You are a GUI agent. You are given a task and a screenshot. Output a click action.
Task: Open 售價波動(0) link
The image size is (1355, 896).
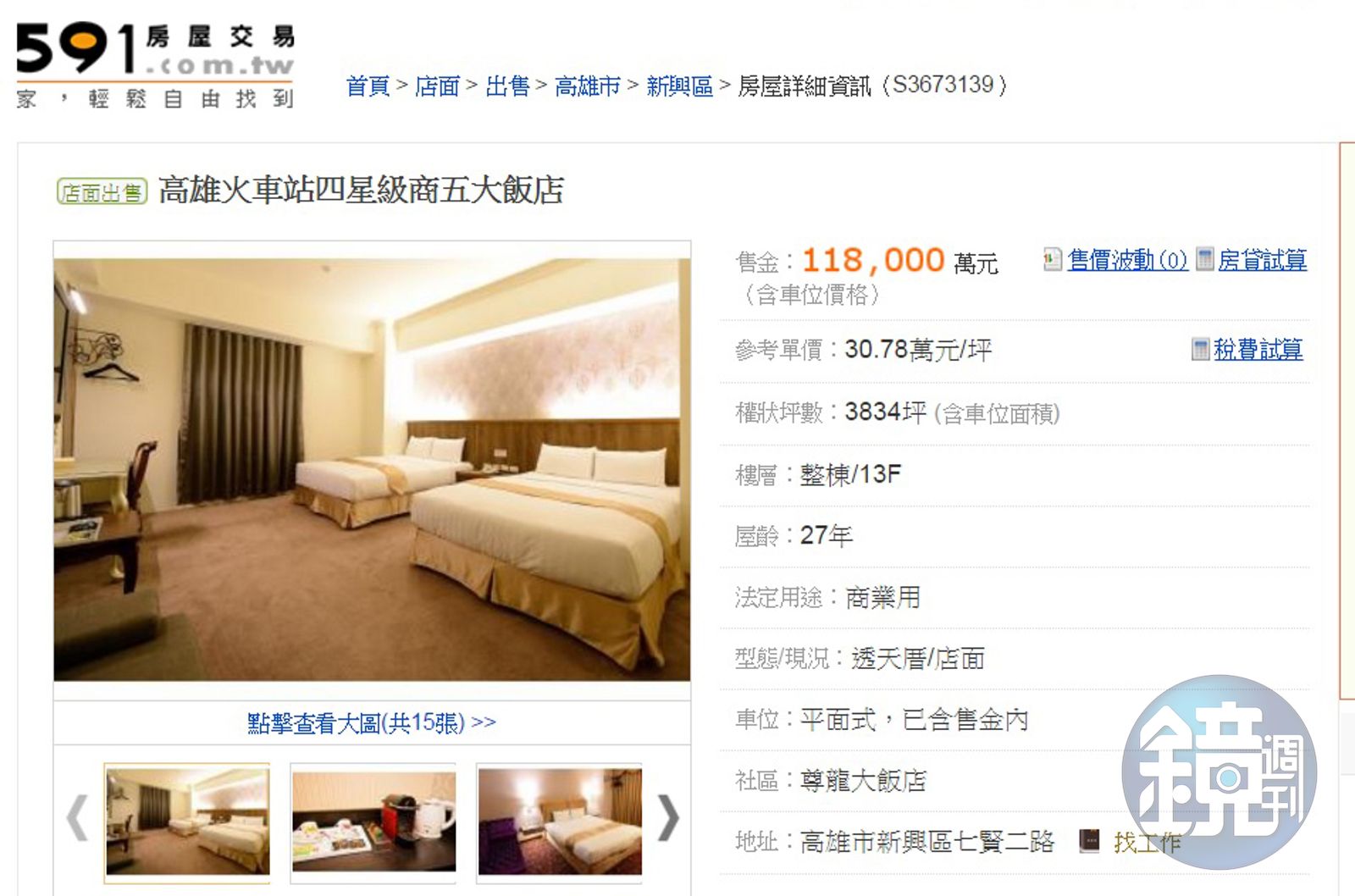(1128, 260)
